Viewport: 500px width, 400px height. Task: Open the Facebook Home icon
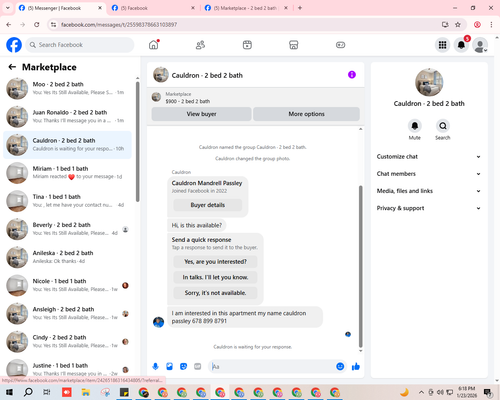pyautogui.click(x=154, y=45)
